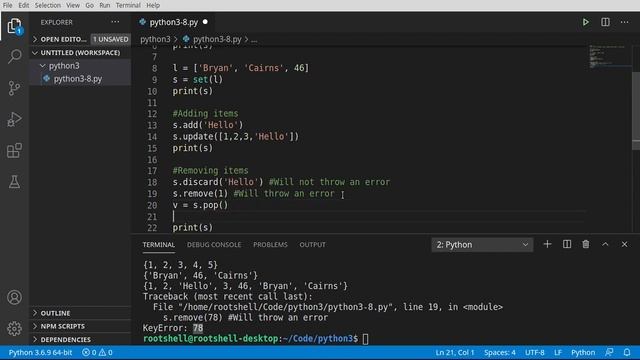Viewport: 640px width, 360px height.
Task: Open the File menu
Action: 7,5
